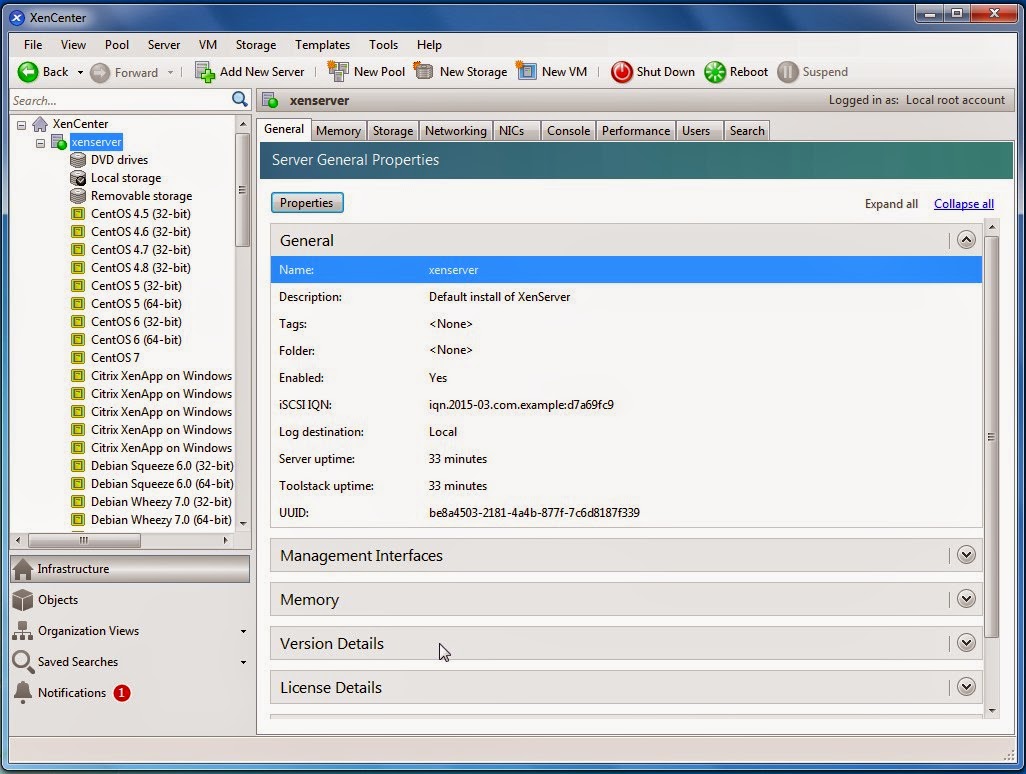Click the Reboot toolbar icon
The height and width of the screenshot is (774, 1026).
(x=713, y=71)
